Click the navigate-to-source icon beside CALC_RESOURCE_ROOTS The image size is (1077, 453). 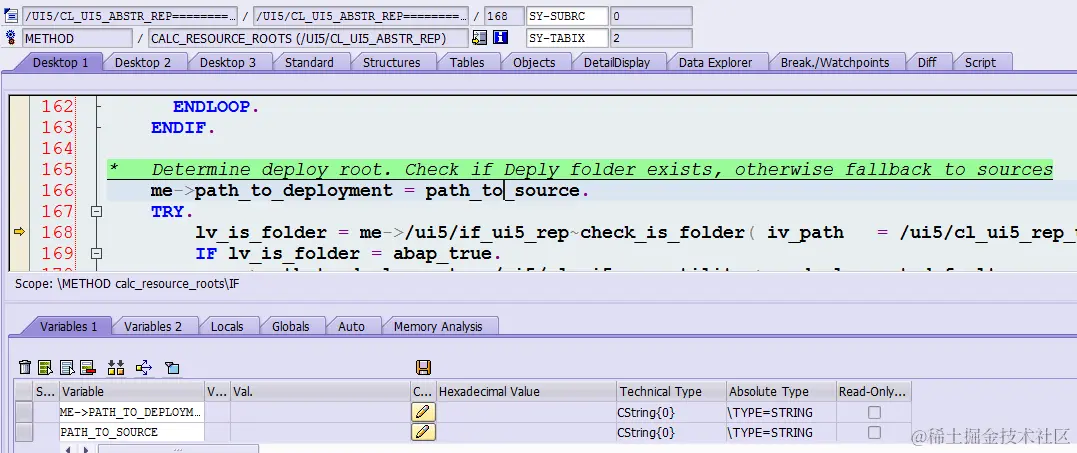(479, 38)
